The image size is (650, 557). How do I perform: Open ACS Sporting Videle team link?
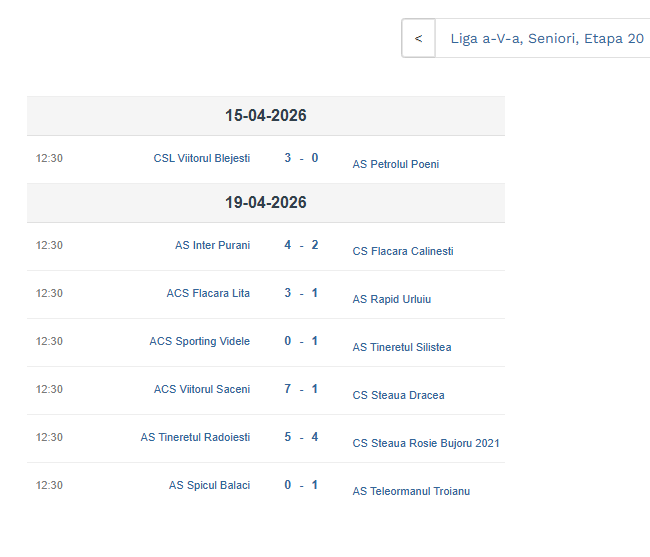point(199,341)
